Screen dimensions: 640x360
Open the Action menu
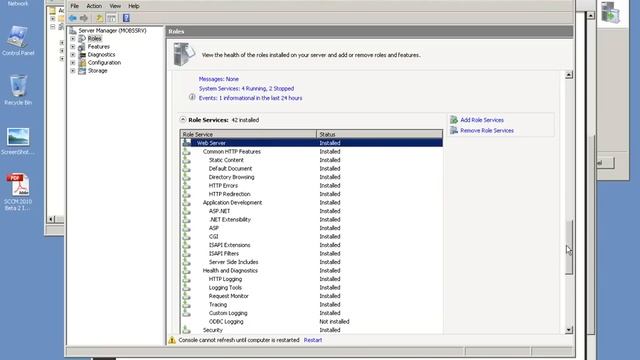(94, 6)
